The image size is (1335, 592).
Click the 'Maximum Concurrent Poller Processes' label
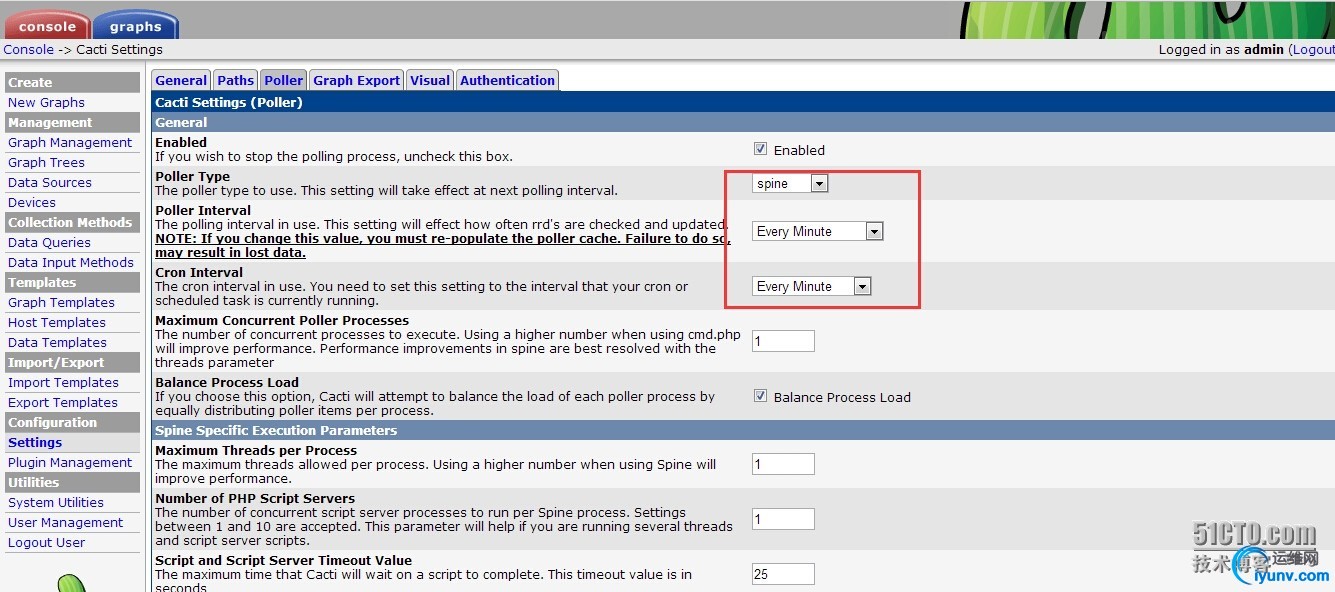click(x=282, y=320)
